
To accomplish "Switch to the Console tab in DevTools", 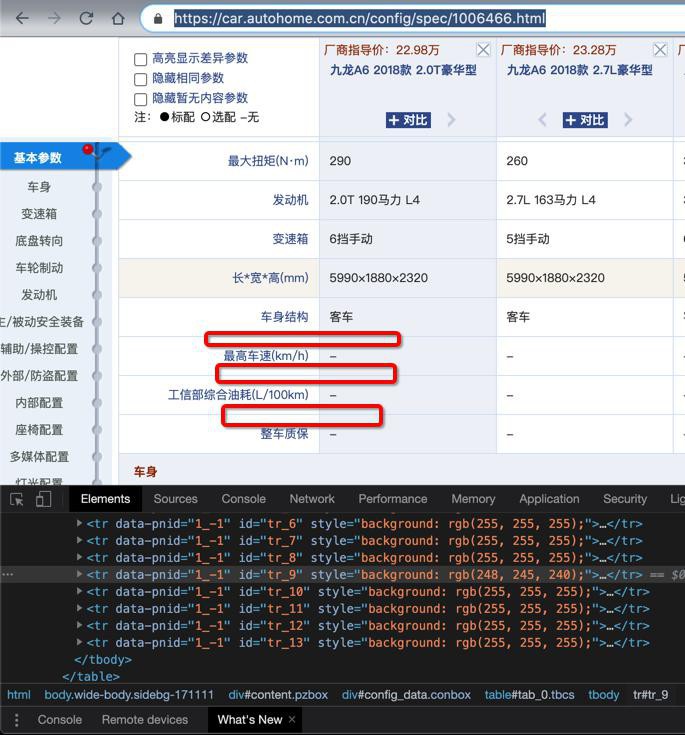I will coord(243,499).
